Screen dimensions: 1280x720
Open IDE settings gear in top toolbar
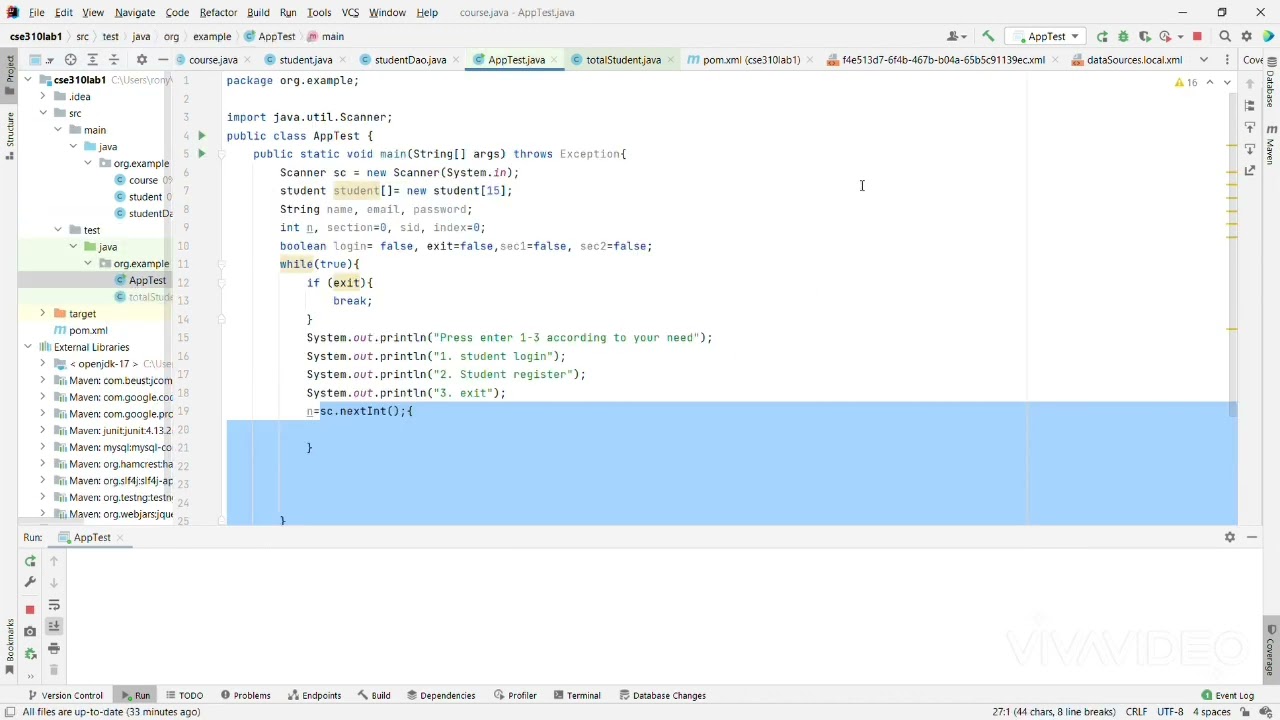tap(1247, 36)
